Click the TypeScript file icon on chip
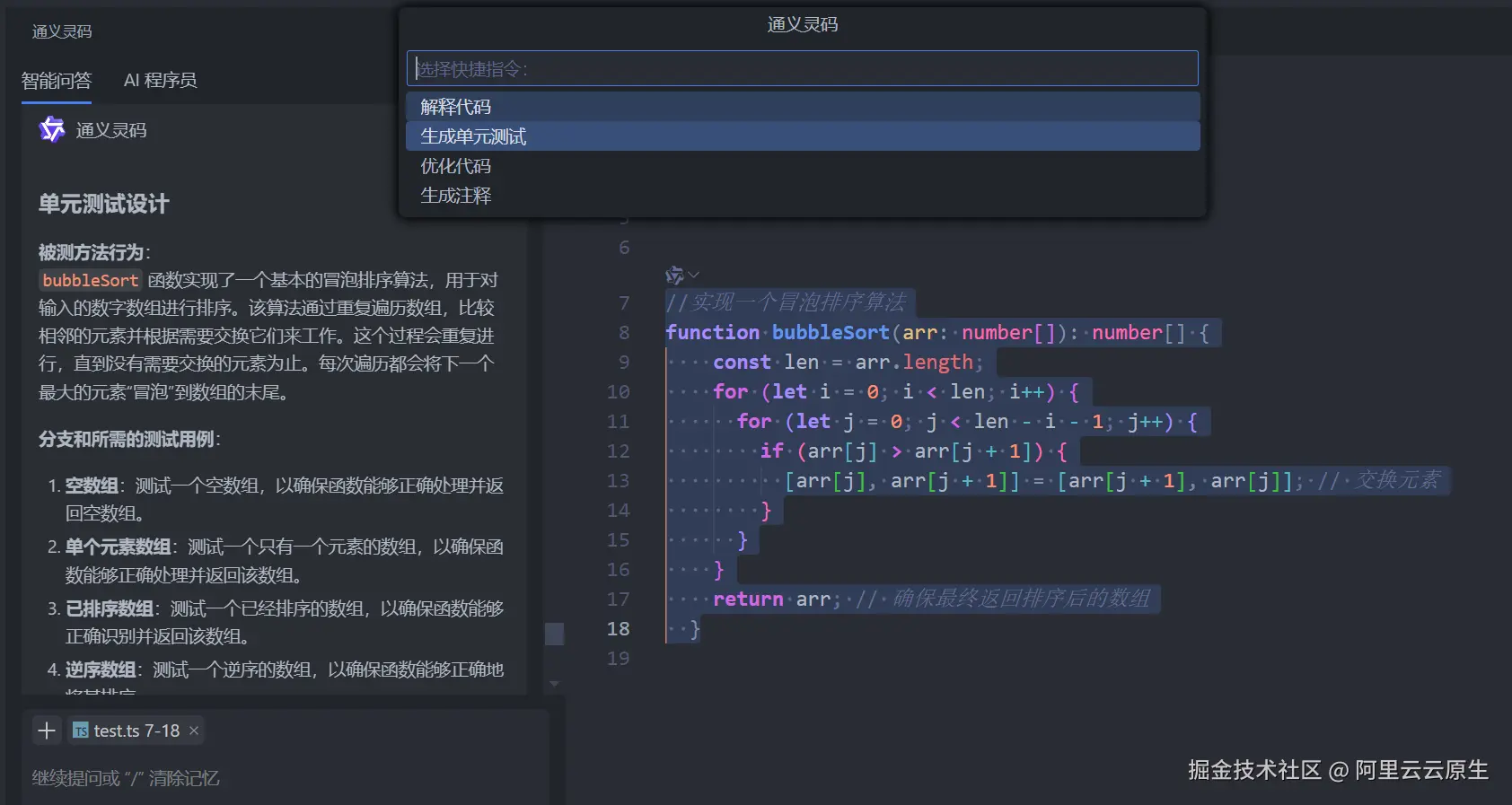The image size is (1512, 805). [x=81, y=731]
